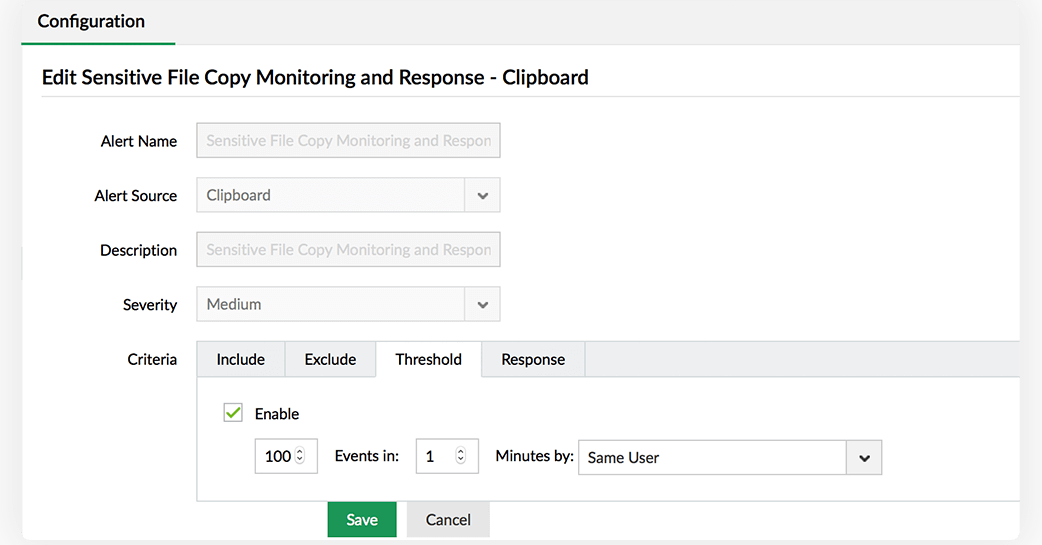Save the alert configuration

coord(362,519)
